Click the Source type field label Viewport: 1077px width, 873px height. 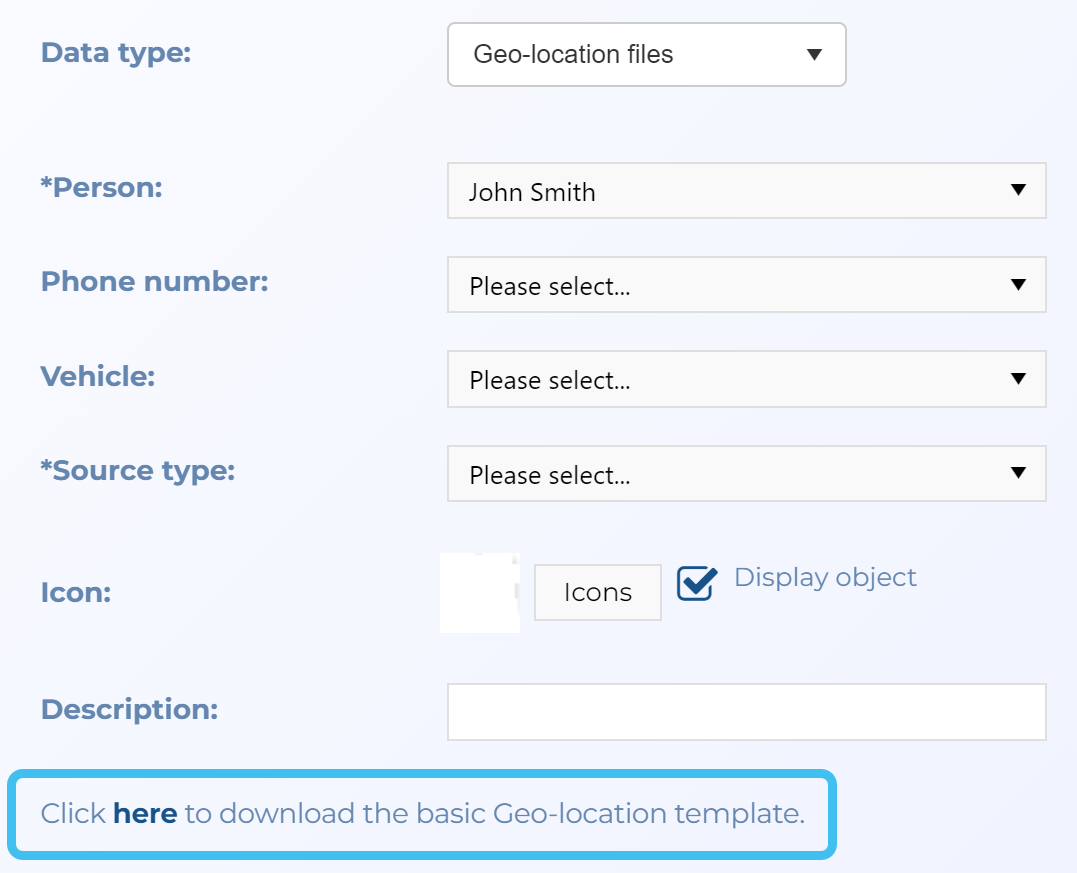click(x=137, y=470)
